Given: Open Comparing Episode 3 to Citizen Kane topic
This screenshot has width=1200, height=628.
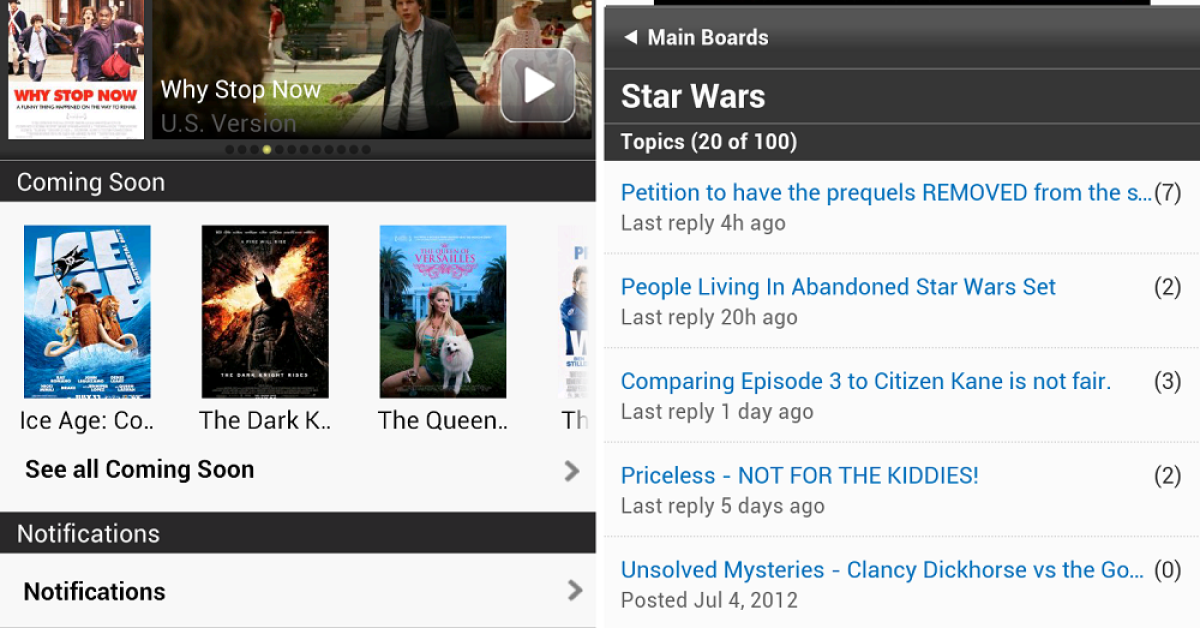Looking at the screenshot, I should [900, 395].
